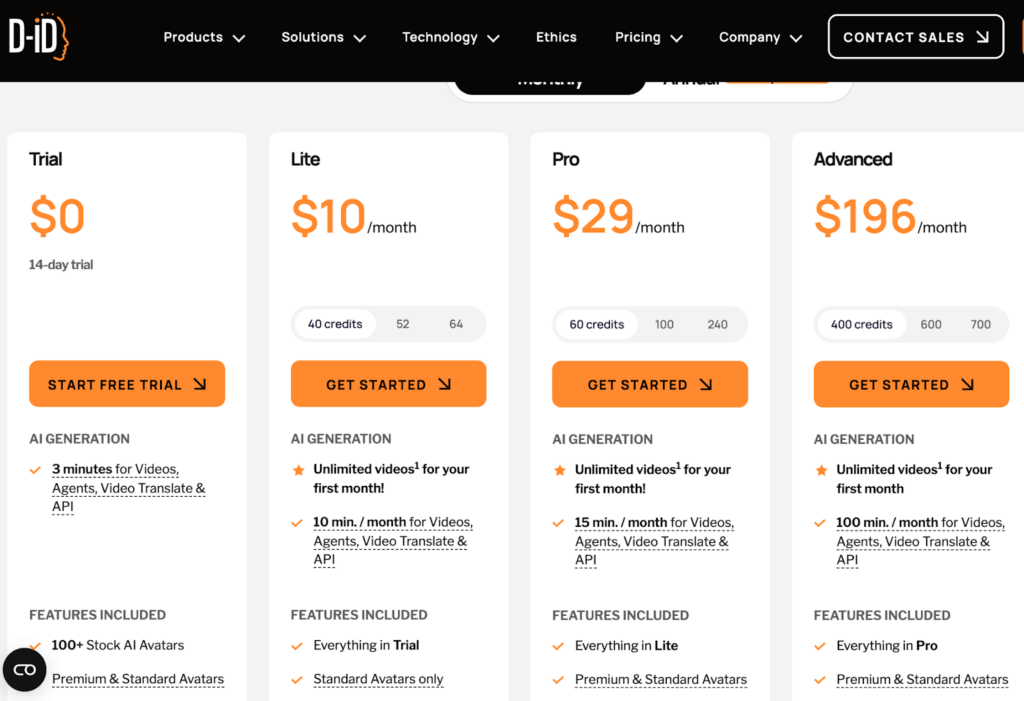Click the Contact Sales button
1024x701 pixels.
tap(916, 37)
